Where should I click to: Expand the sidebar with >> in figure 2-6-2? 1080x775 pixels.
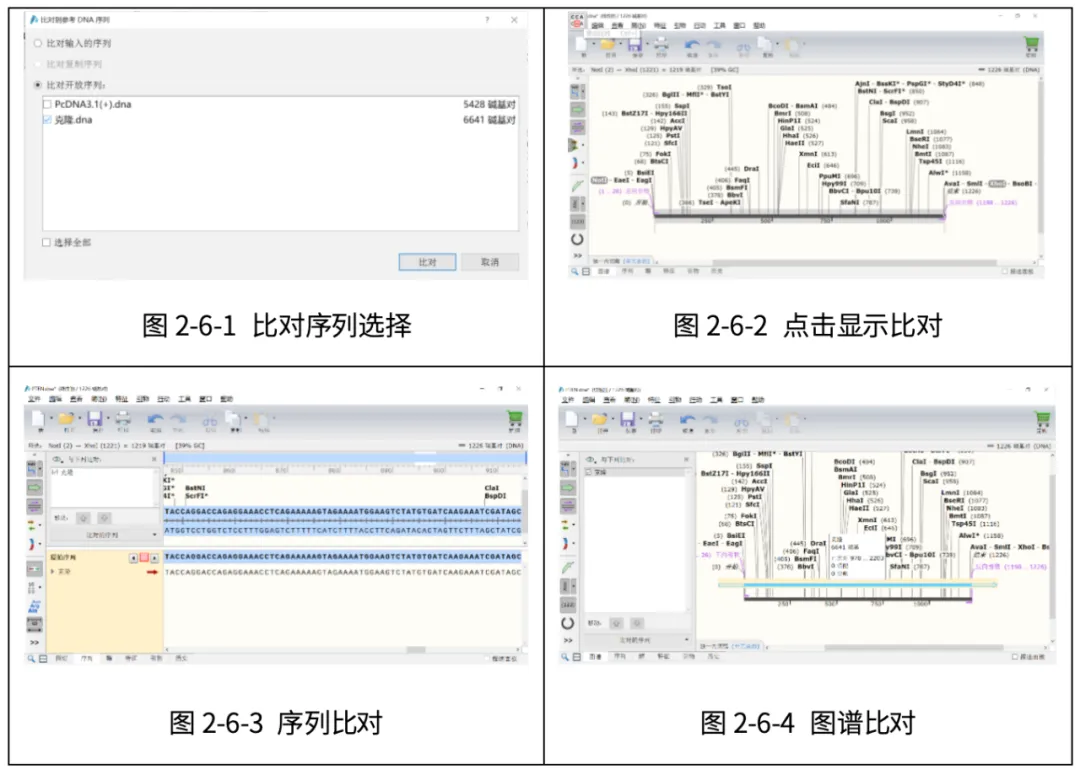(x=577, y=256)
